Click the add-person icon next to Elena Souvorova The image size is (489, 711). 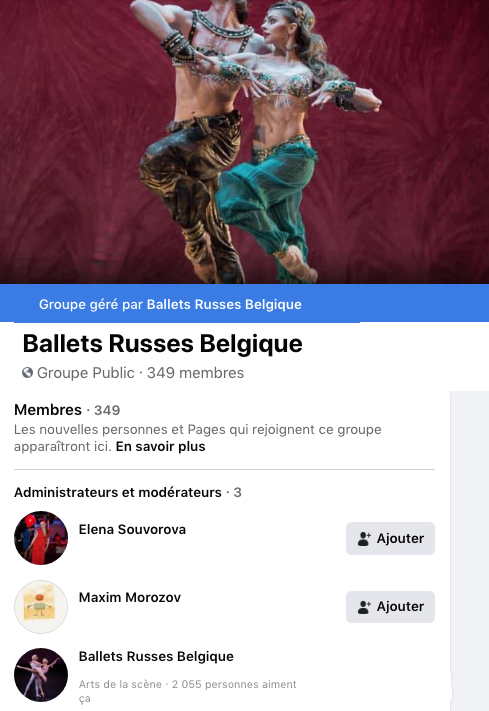pyautogui.click(x=364, y=538)
